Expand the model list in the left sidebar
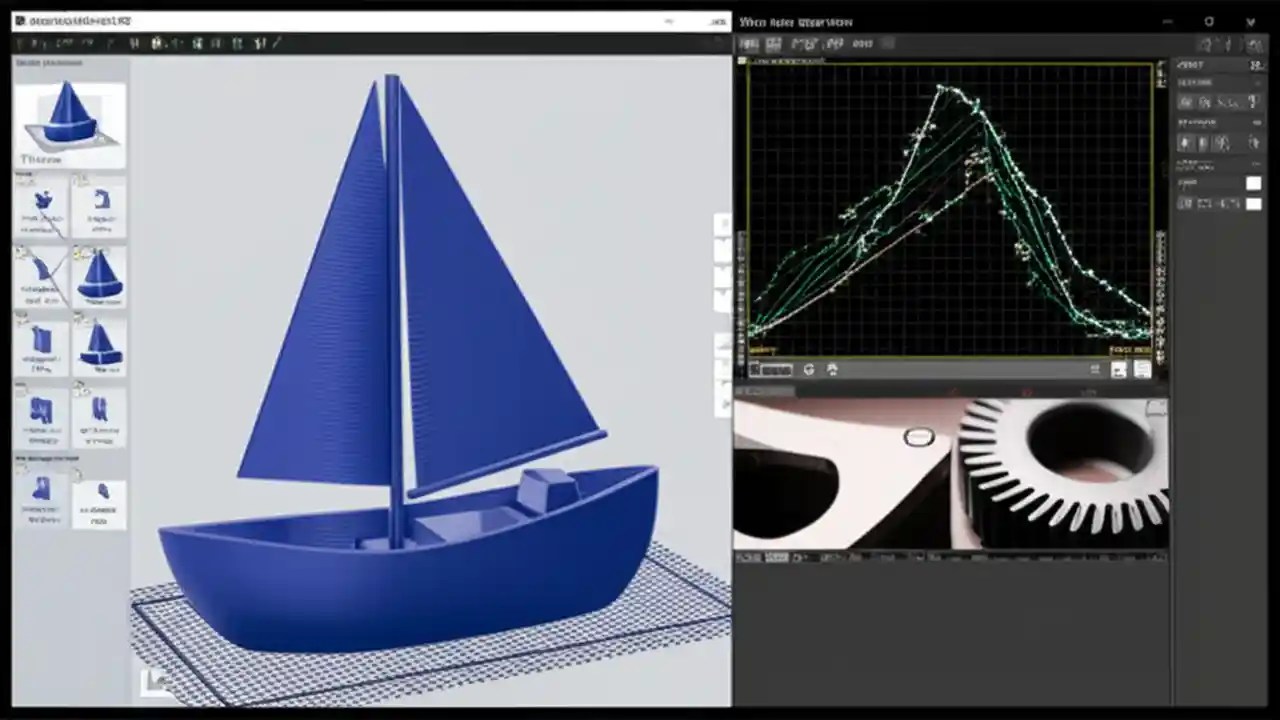 (40, 62)
